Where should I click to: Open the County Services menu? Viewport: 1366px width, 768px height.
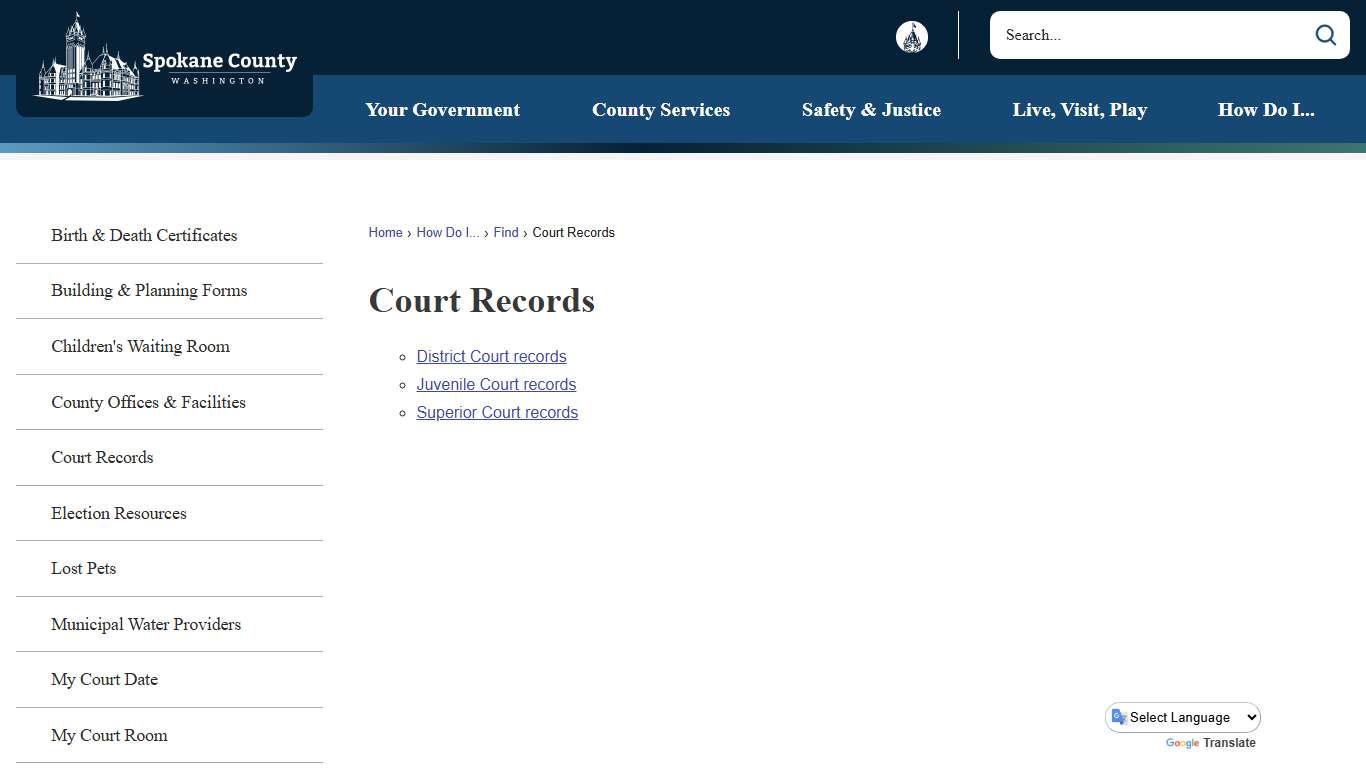pyautogui.click(x=661, y=110)
